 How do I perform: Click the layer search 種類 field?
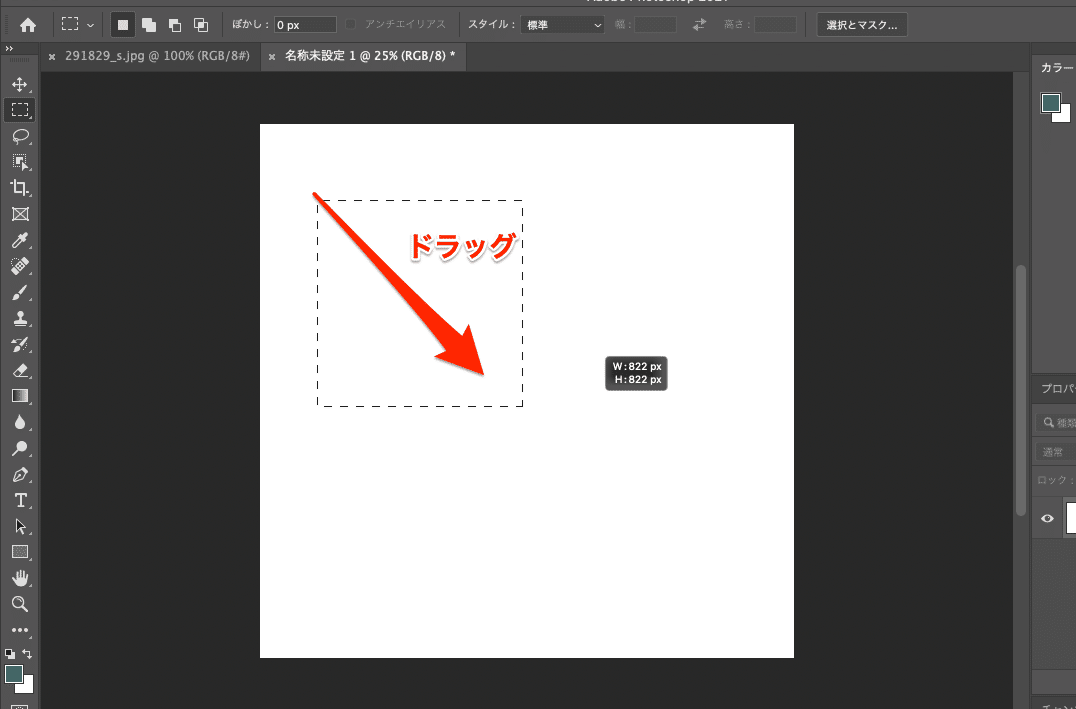coord(1057,423)
